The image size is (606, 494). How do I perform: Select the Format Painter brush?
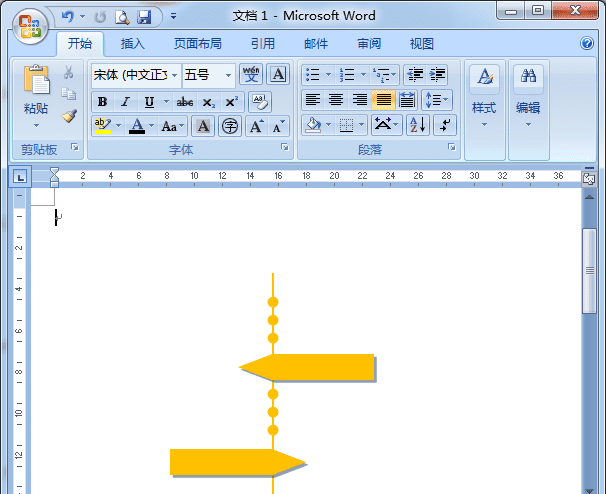coord(69,116)
